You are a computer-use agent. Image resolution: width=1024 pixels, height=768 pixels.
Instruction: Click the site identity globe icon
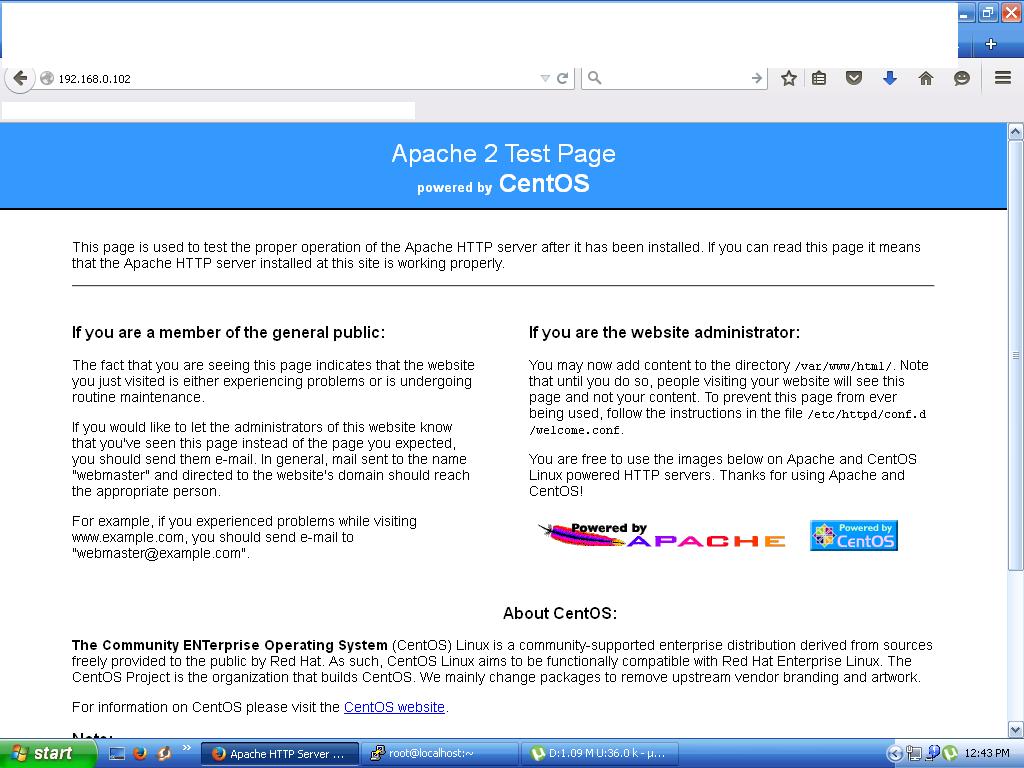(47, 78)
